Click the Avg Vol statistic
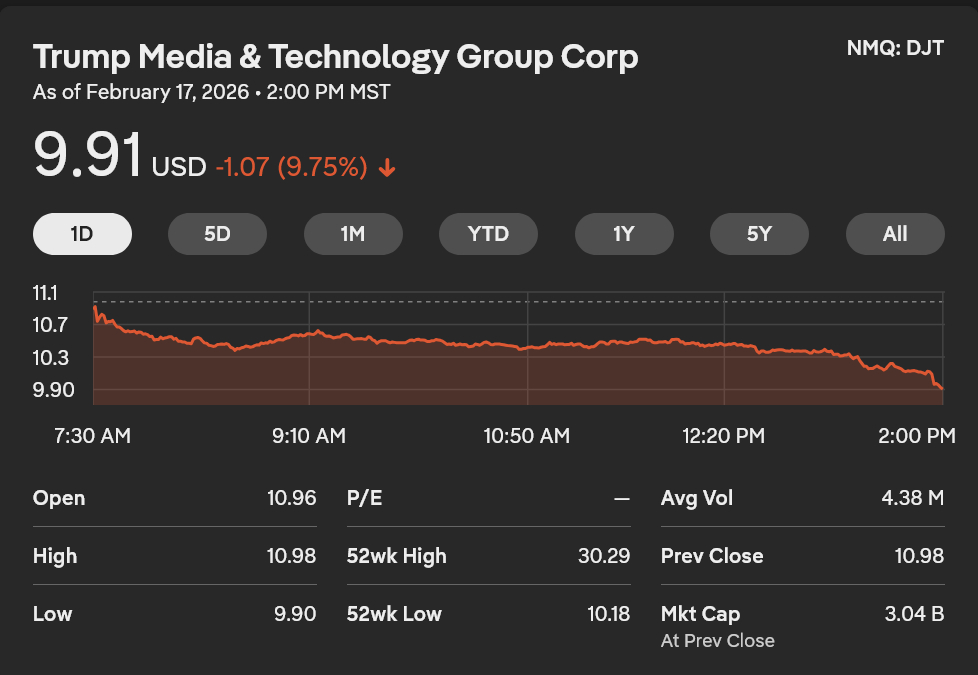978x675 pixels. pos(802,498)
